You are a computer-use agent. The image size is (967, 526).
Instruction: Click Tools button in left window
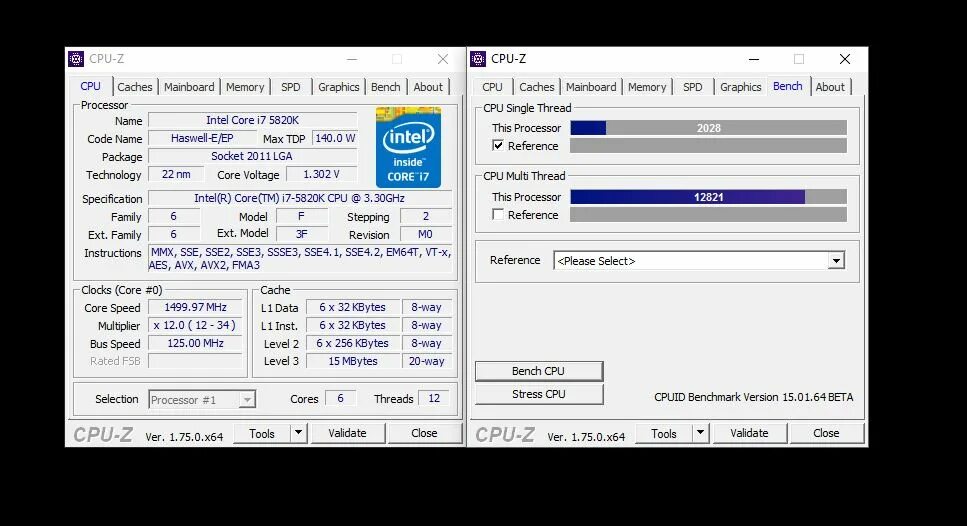262,434
